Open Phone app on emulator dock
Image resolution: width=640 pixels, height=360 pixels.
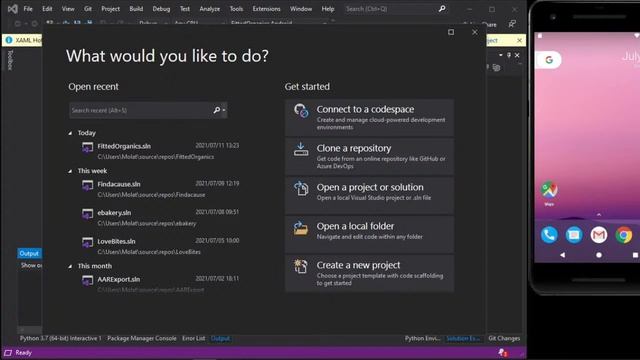coord(549,235)
